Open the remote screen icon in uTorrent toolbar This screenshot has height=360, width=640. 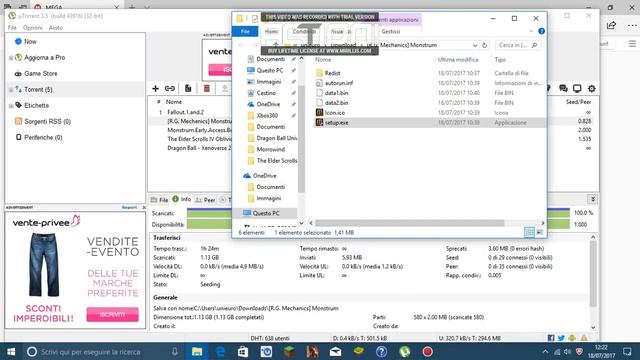point(577,88)
